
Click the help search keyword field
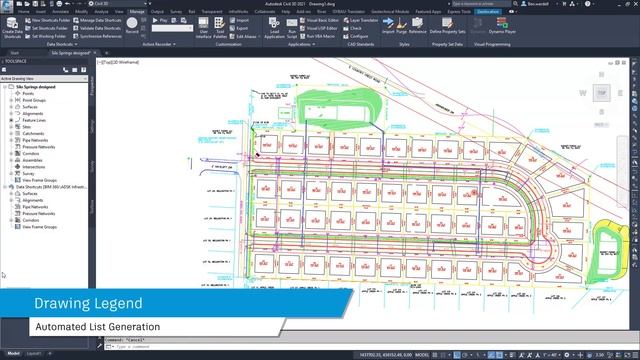tap(481, 4)
